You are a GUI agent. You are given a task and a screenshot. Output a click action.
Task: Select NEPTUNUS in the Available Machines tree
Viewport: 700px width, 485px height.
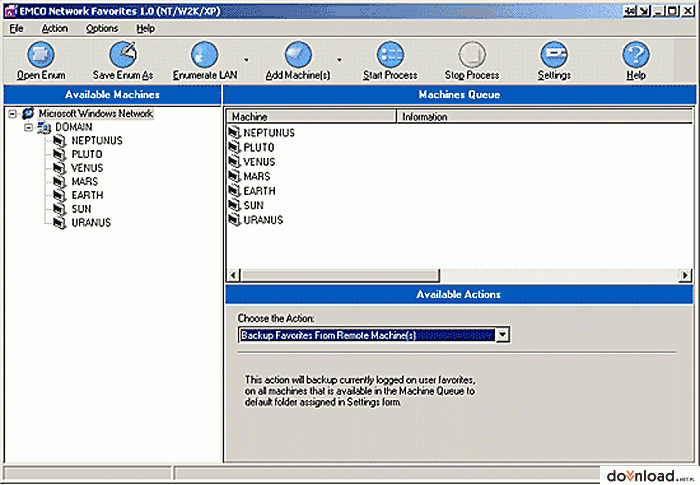pyautogui.click(x=97, y=141)
